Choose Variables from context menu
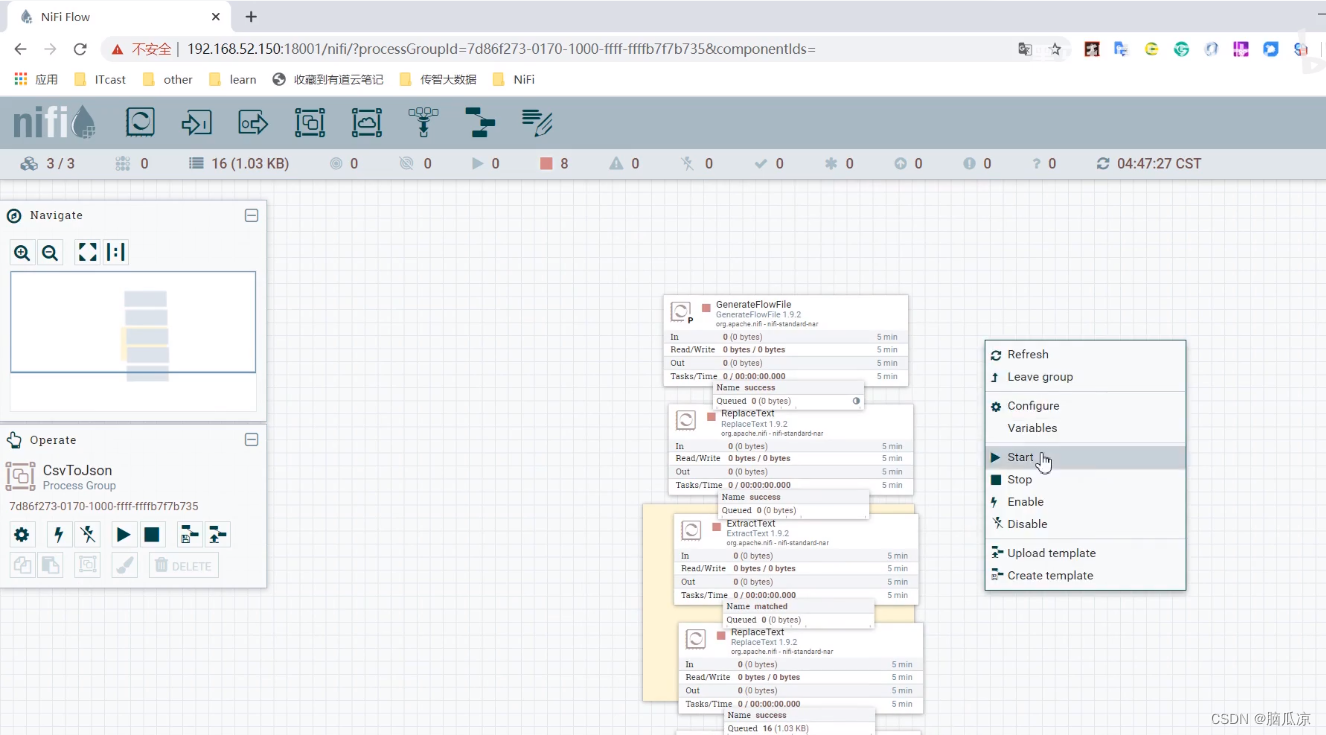The width and height of the screenshot is (1326, 735). [x=1085, y=428]
